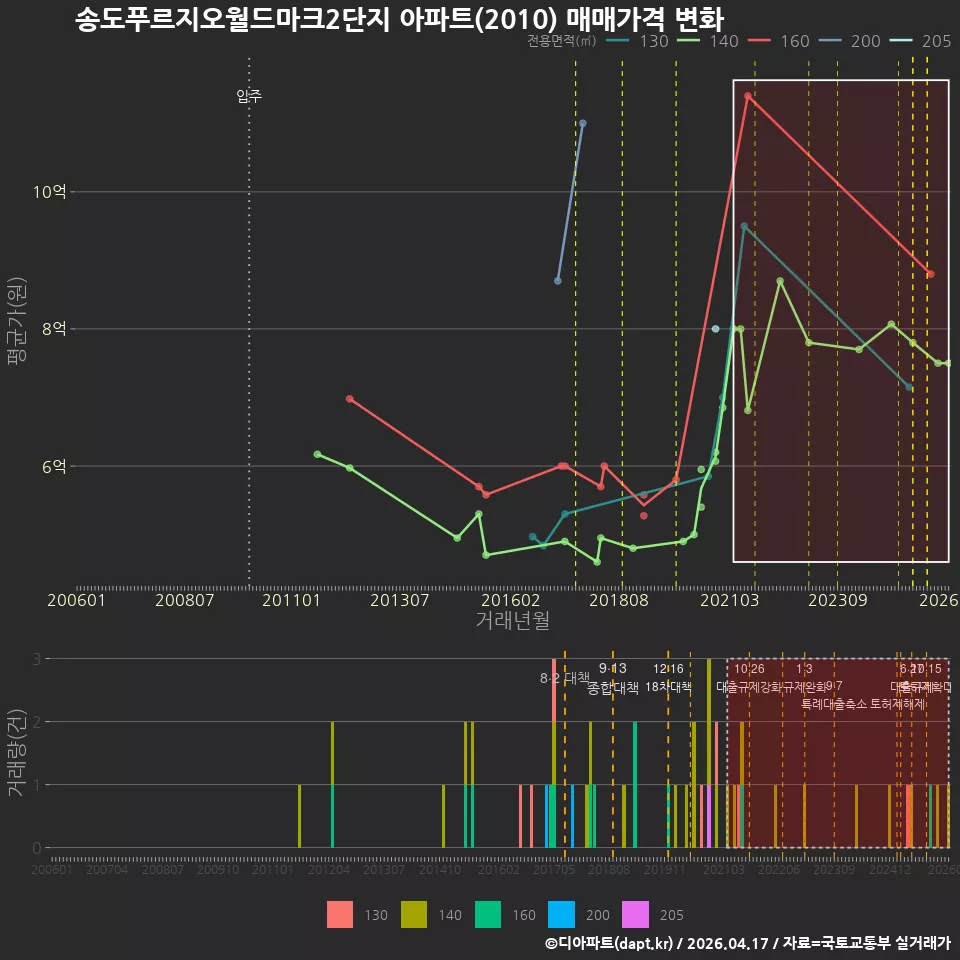Screen dimensions: 960x960
Task: Click the top legend entry 205
Action: pyautogui.click(x=920, y=41)
